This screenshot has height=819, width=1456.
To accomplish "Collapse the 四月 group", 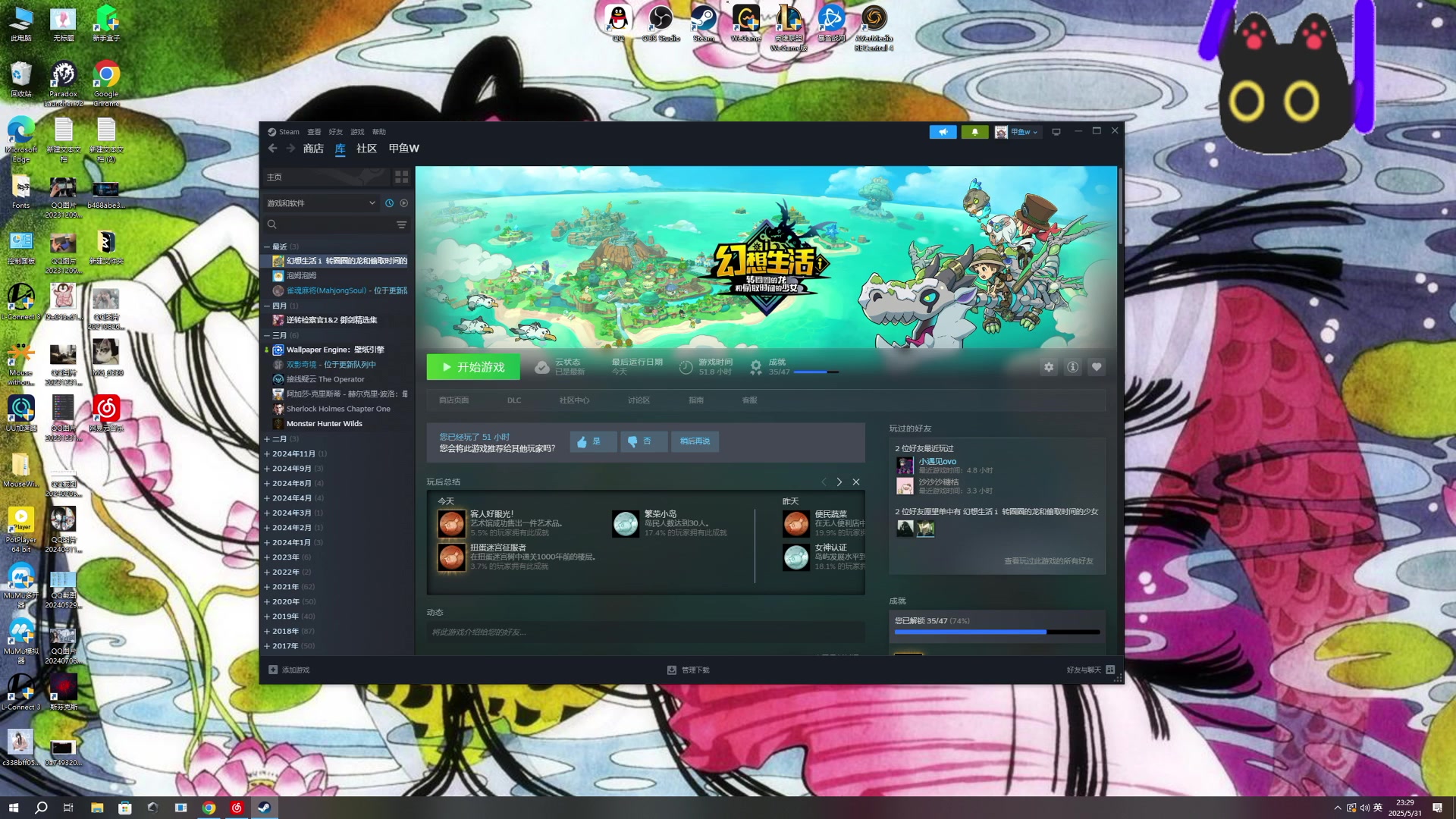I will click(267, 306).
